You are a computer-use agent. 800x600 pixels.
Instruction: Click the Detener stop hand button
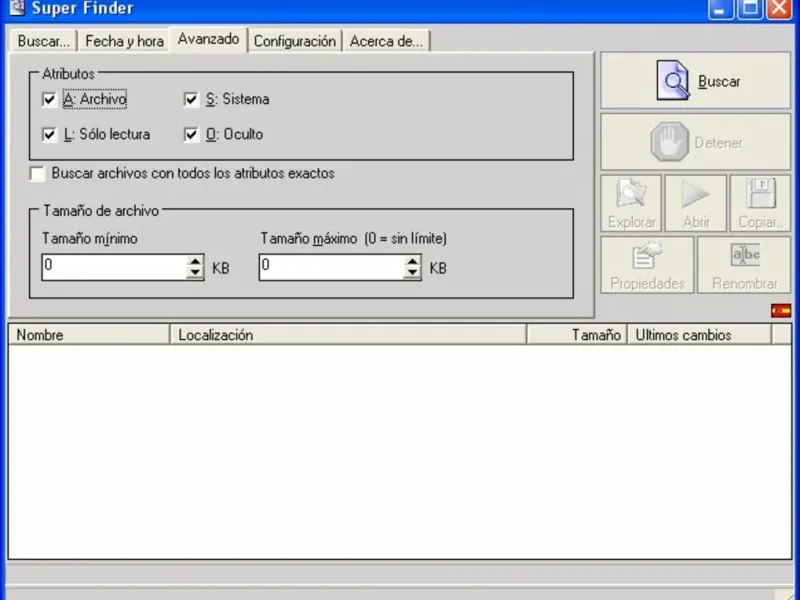click(x=695, y=142)
